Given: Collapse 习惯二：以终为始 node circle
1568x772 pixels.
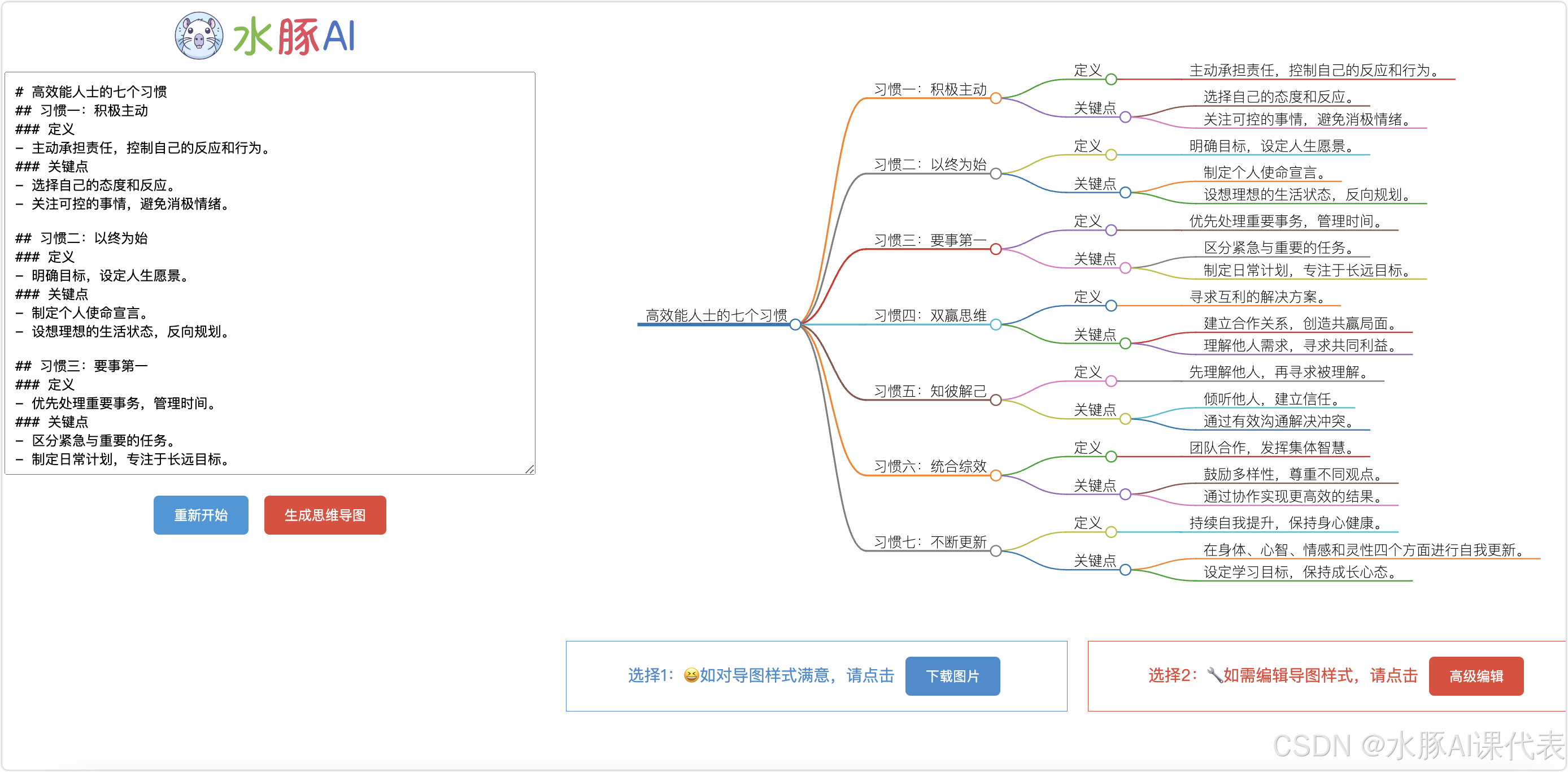Looking at the screenshot, I should click(x=996, y=174).
